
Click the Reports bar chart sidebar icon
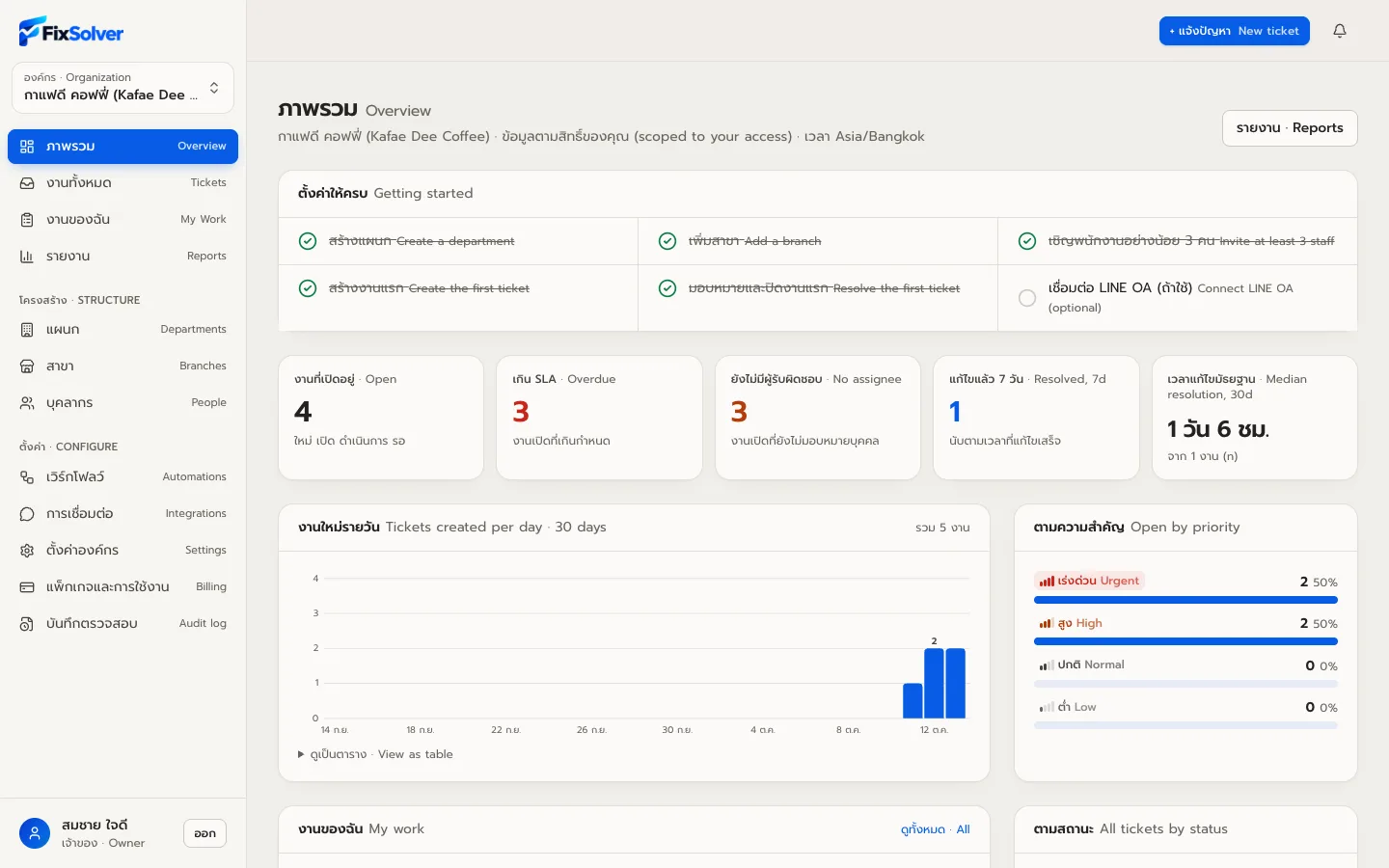coord(27,257)
